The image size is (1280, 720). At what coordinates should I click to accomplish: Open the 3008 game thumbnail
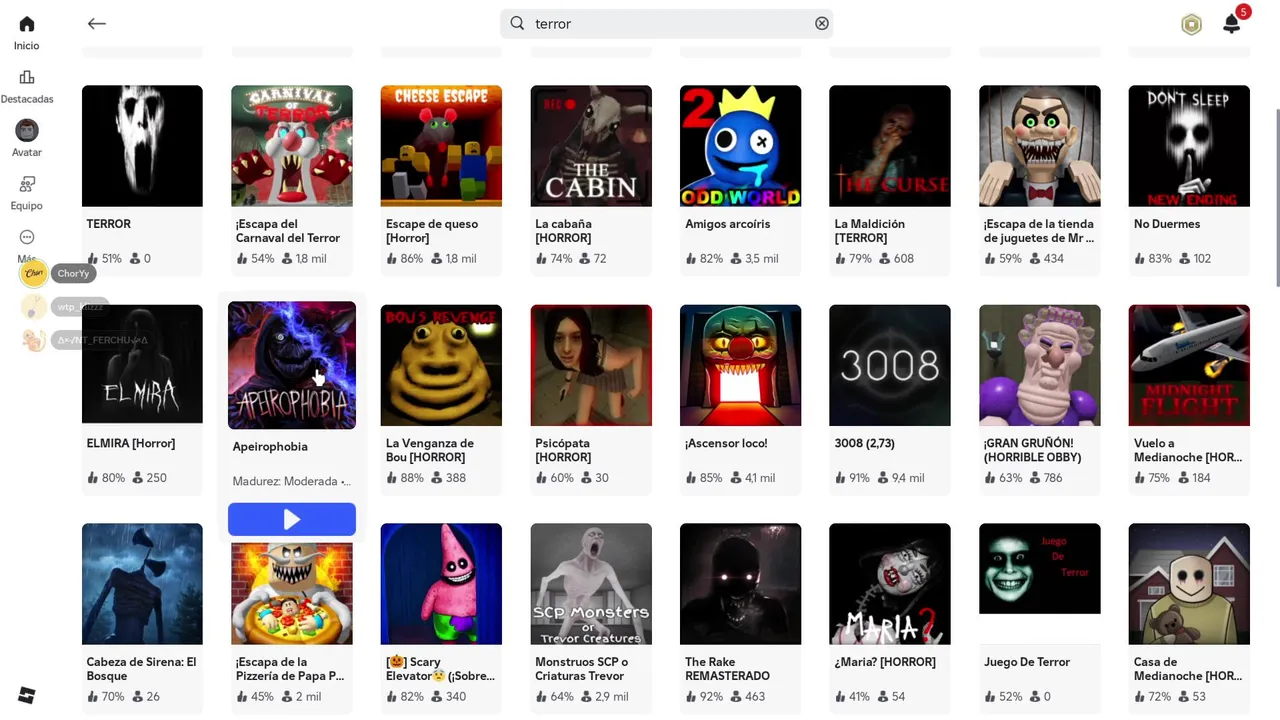pos(890,365)
